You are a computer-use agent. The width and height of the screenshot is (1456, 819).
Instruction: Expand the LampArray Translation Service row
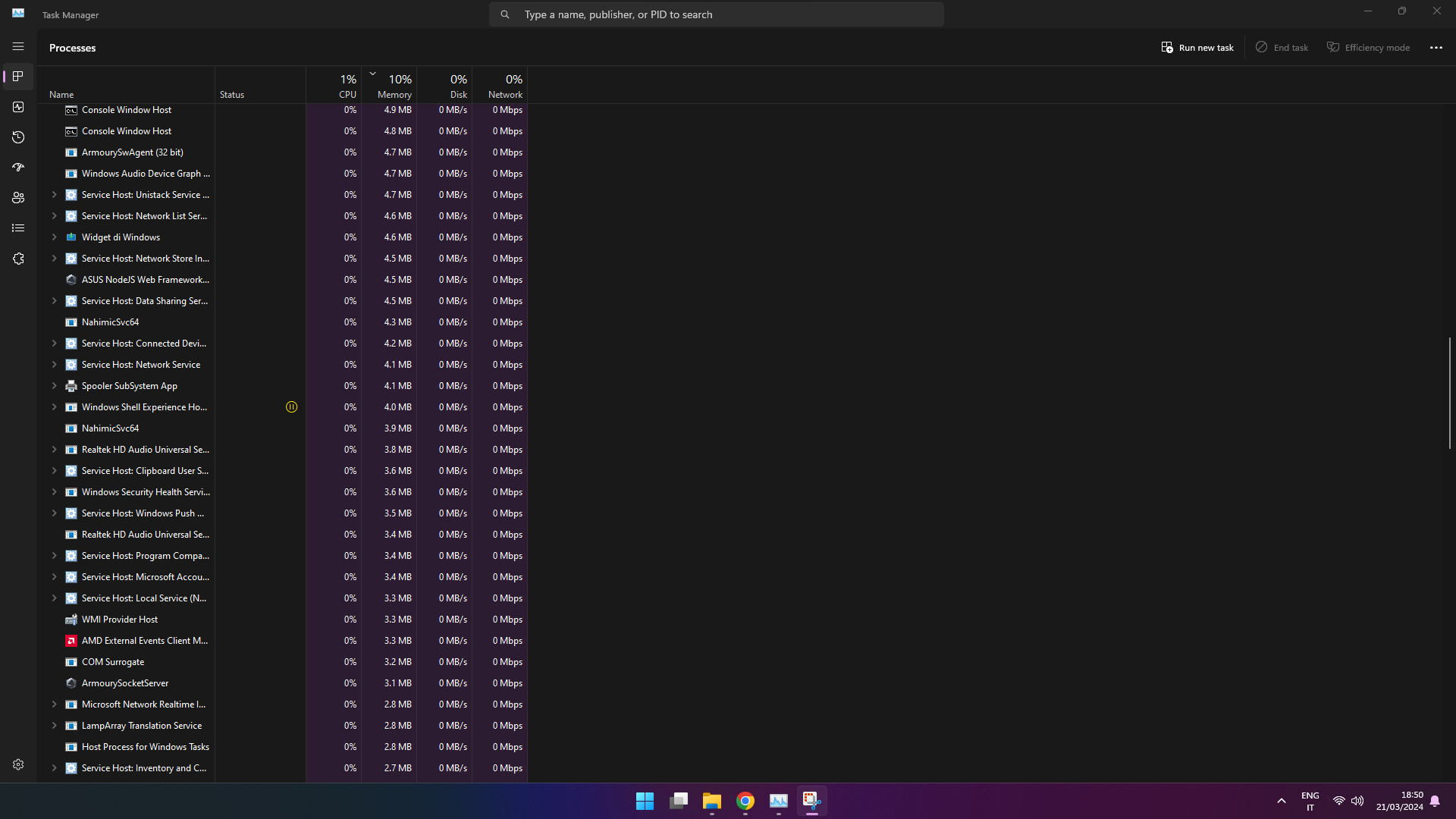pos(54,726)
